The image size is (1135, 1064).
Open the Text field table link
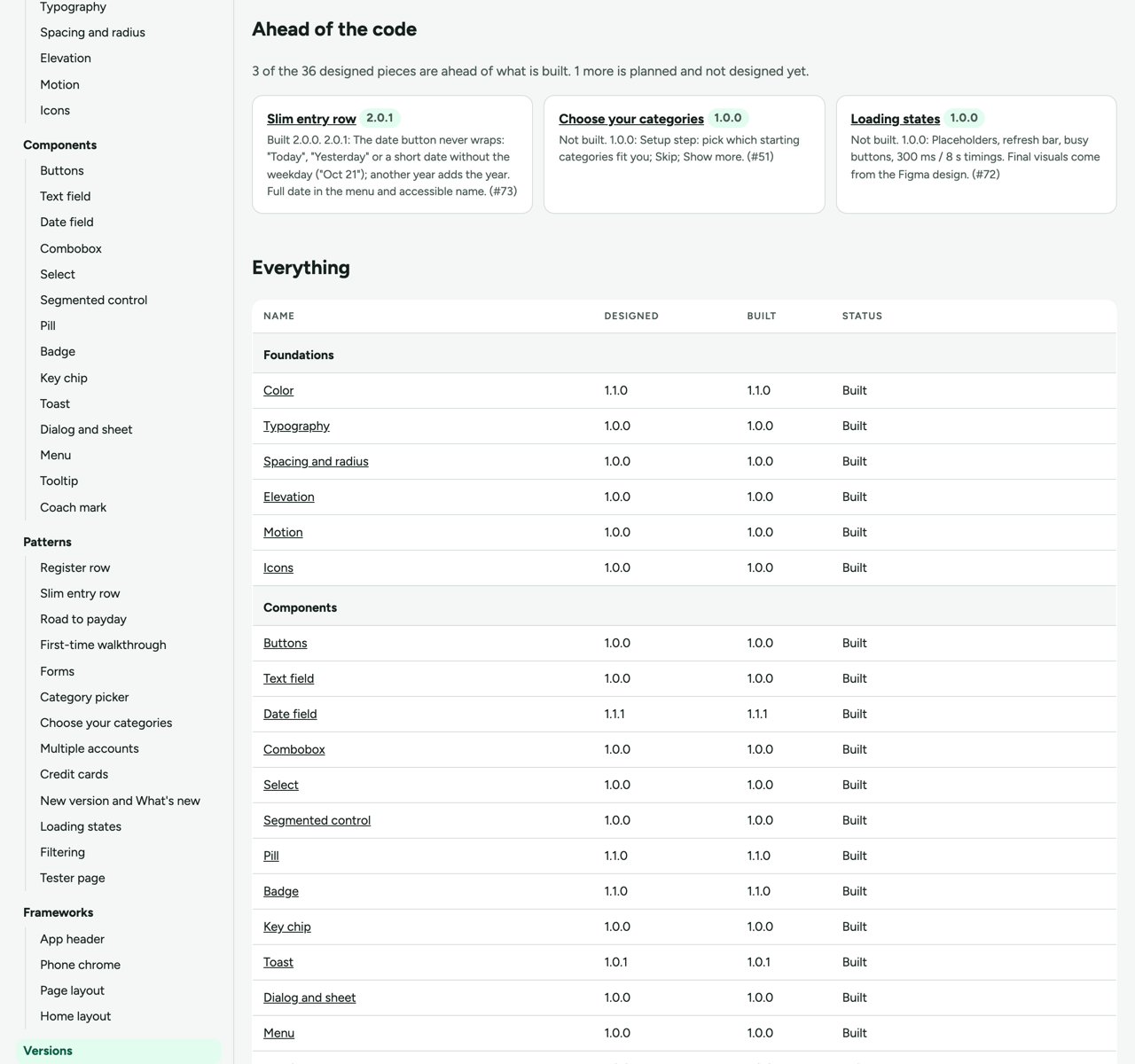289,678
